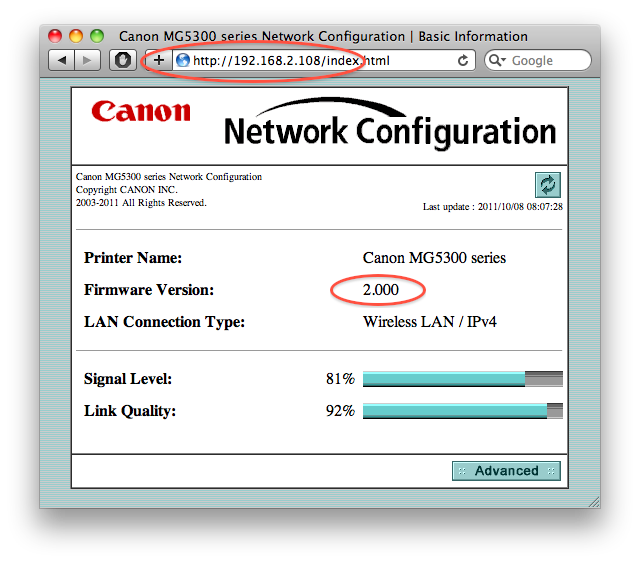Click the magnifier icon in Google search
The height and width of the screenshot is (563, 640).
498,61
